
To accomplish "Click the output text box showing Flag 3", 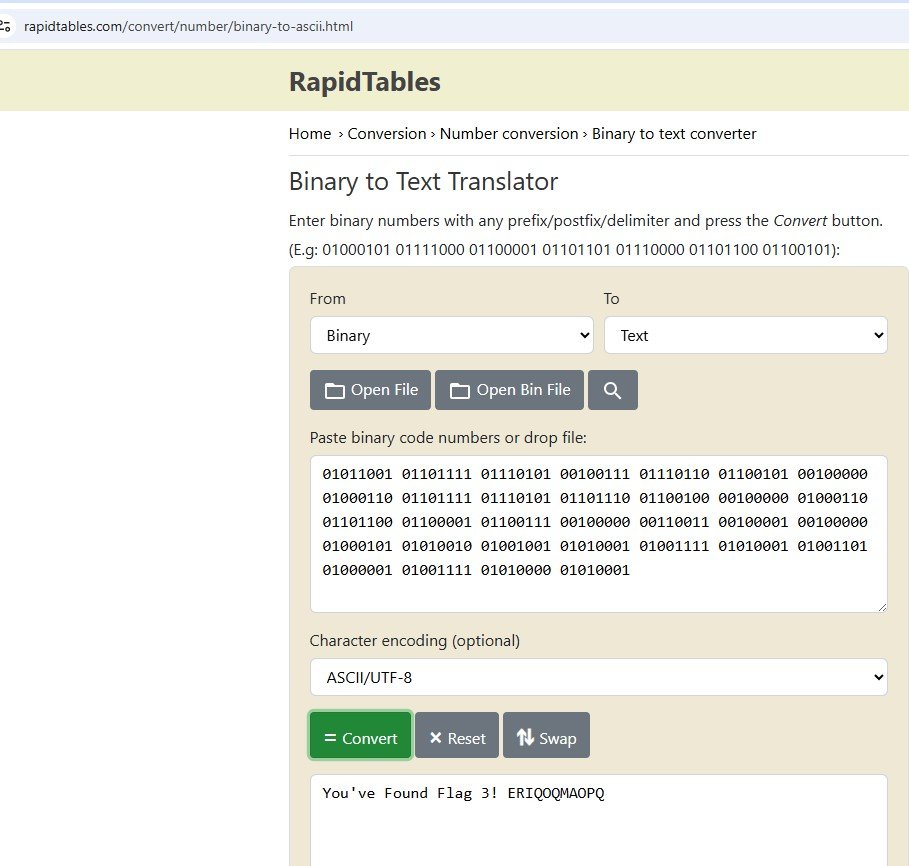I will point(598,820).
